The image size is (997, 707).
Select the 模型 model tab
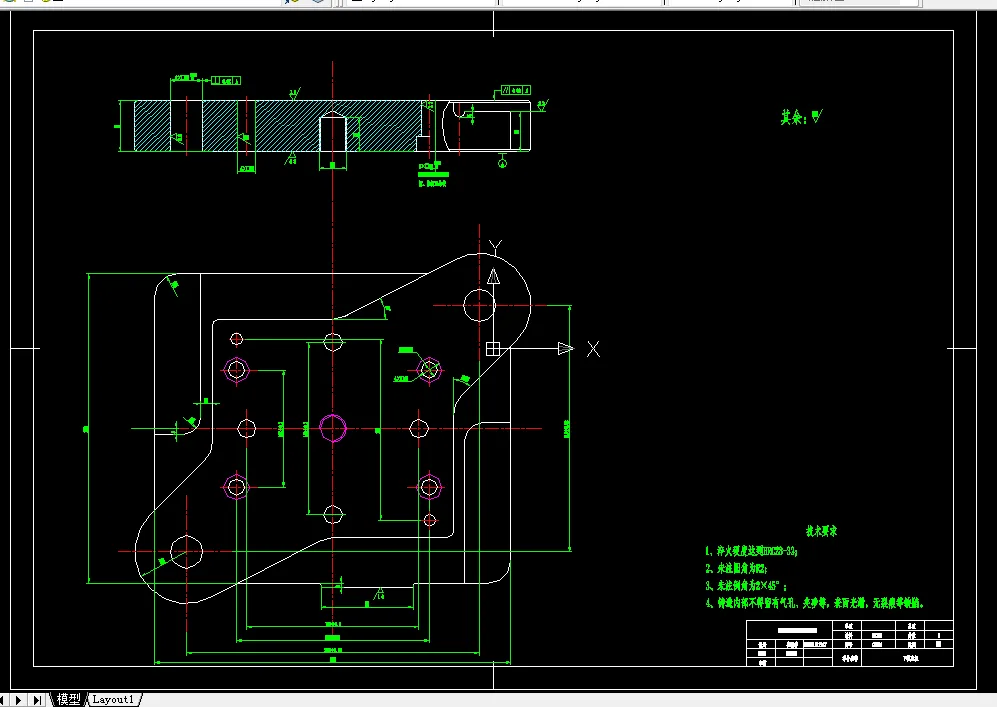click(69, 699)
